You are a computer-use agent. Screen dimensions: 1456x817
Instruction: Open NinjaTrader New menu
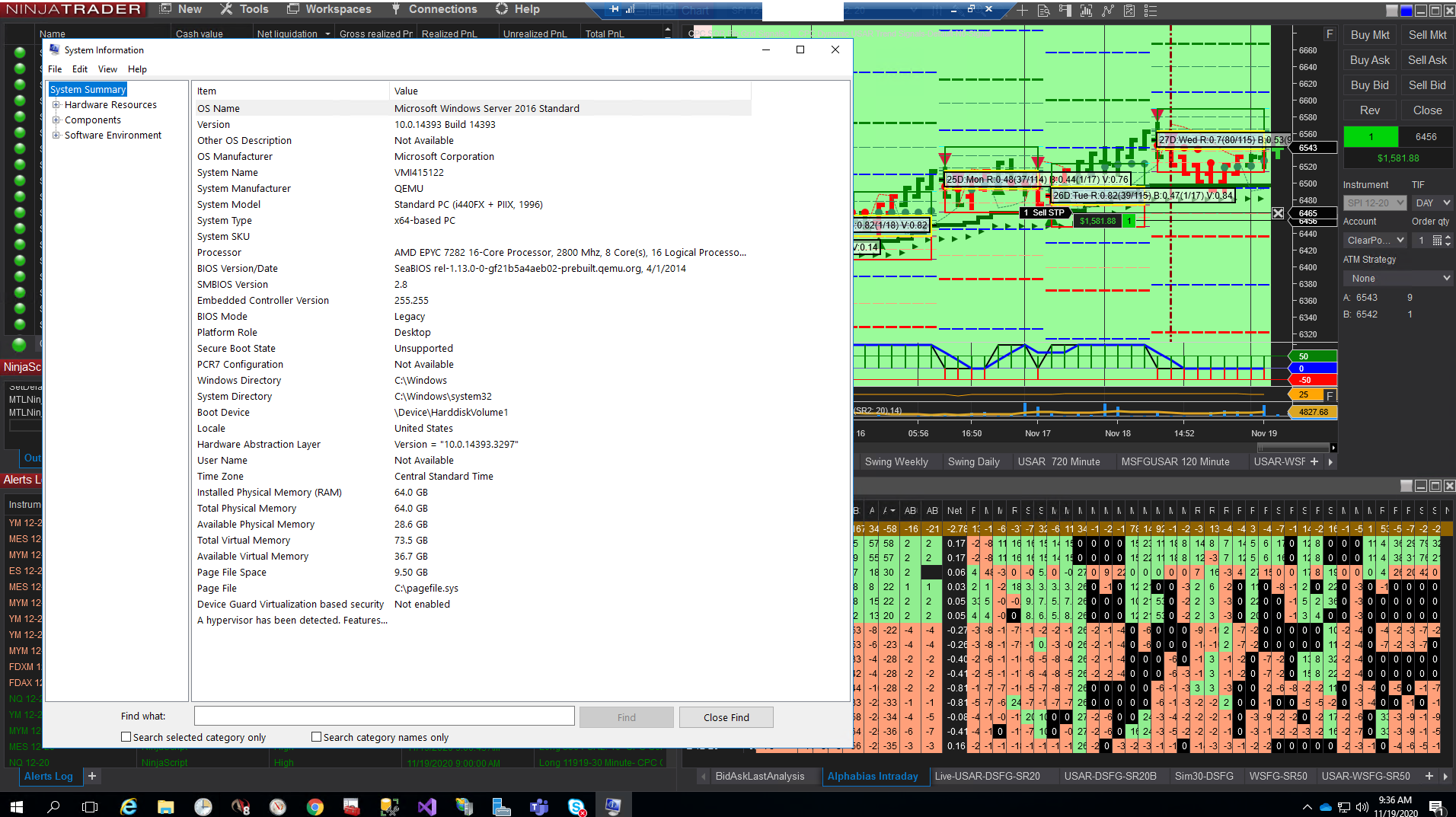(x=181, y=9)
